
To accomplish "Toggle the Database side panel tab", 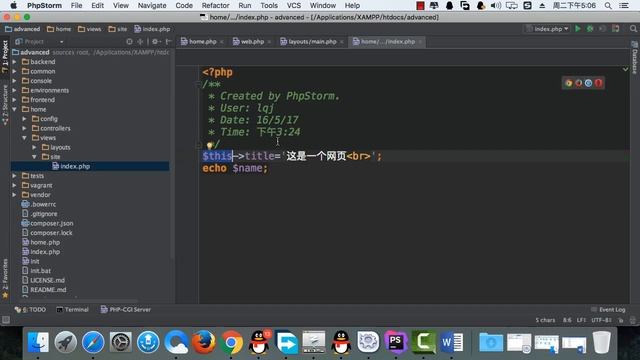I will (635, 58).
